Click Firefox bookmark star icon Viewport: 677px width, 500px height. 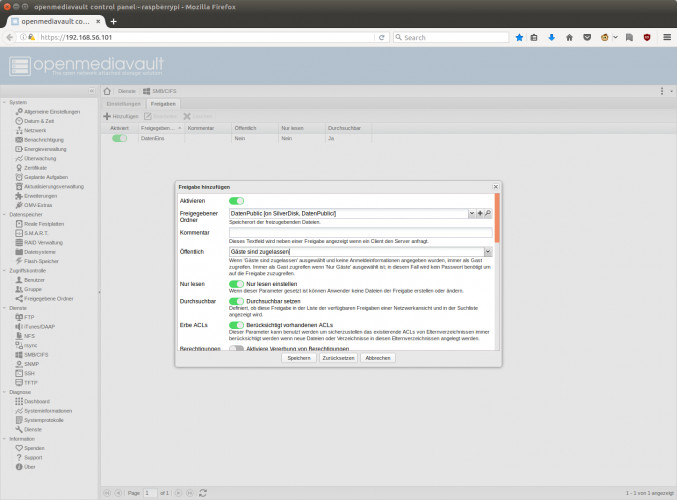[519, 38]
